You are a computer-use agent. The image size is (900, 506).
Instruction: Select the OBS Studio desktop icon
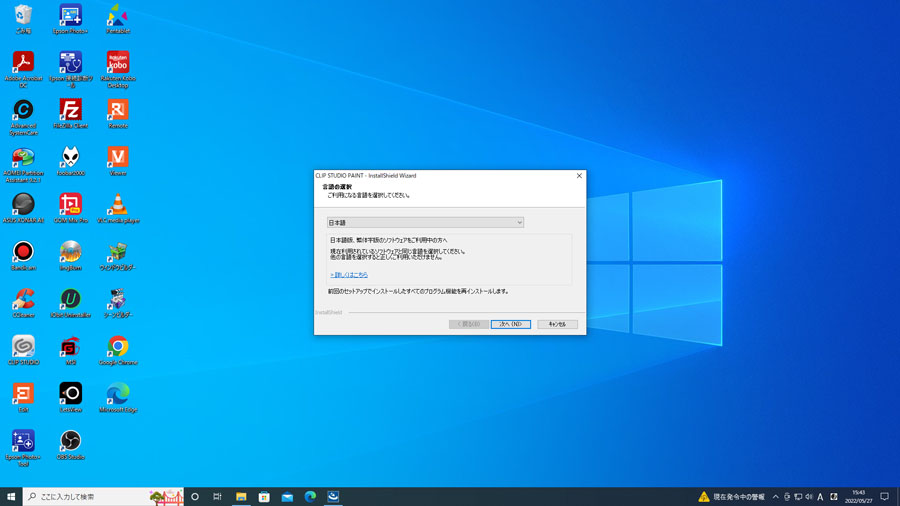point(71,445)
